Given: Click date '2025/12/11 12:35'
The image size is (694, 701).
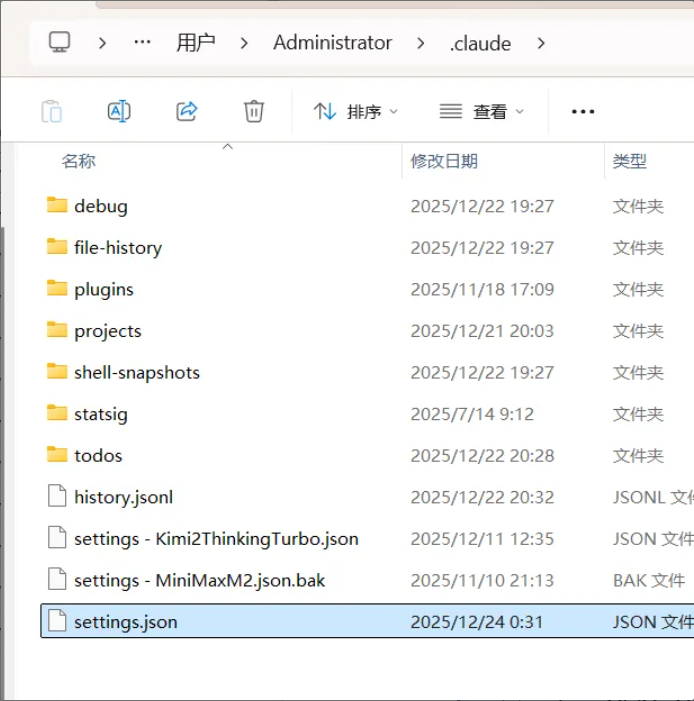Looking at the screenshot, I should pyautogui.click(x=482, y=539).
